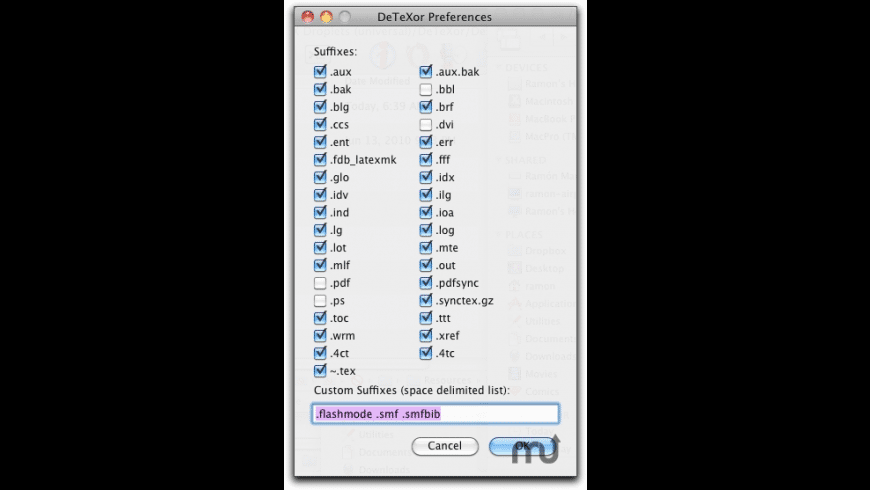Toggle the .xref checkbox
This screenshot has width=870, height=490.
pyautogui.click(x=426, y=336)
